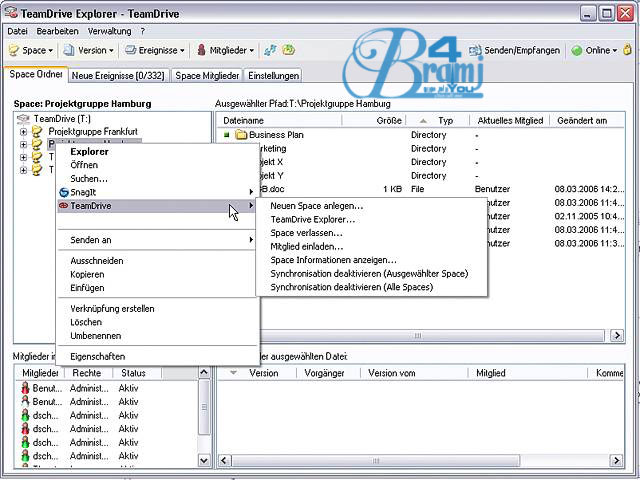Click versions panel left scroll arrow
The width and height of the screenshot is (640, 480).
(224, 461)
